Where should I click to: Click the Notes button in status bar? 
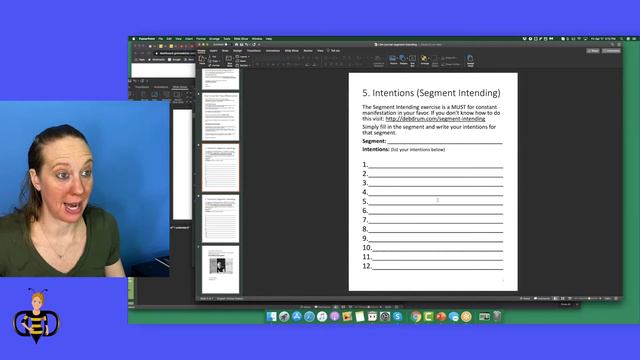(x=525, y=298)
